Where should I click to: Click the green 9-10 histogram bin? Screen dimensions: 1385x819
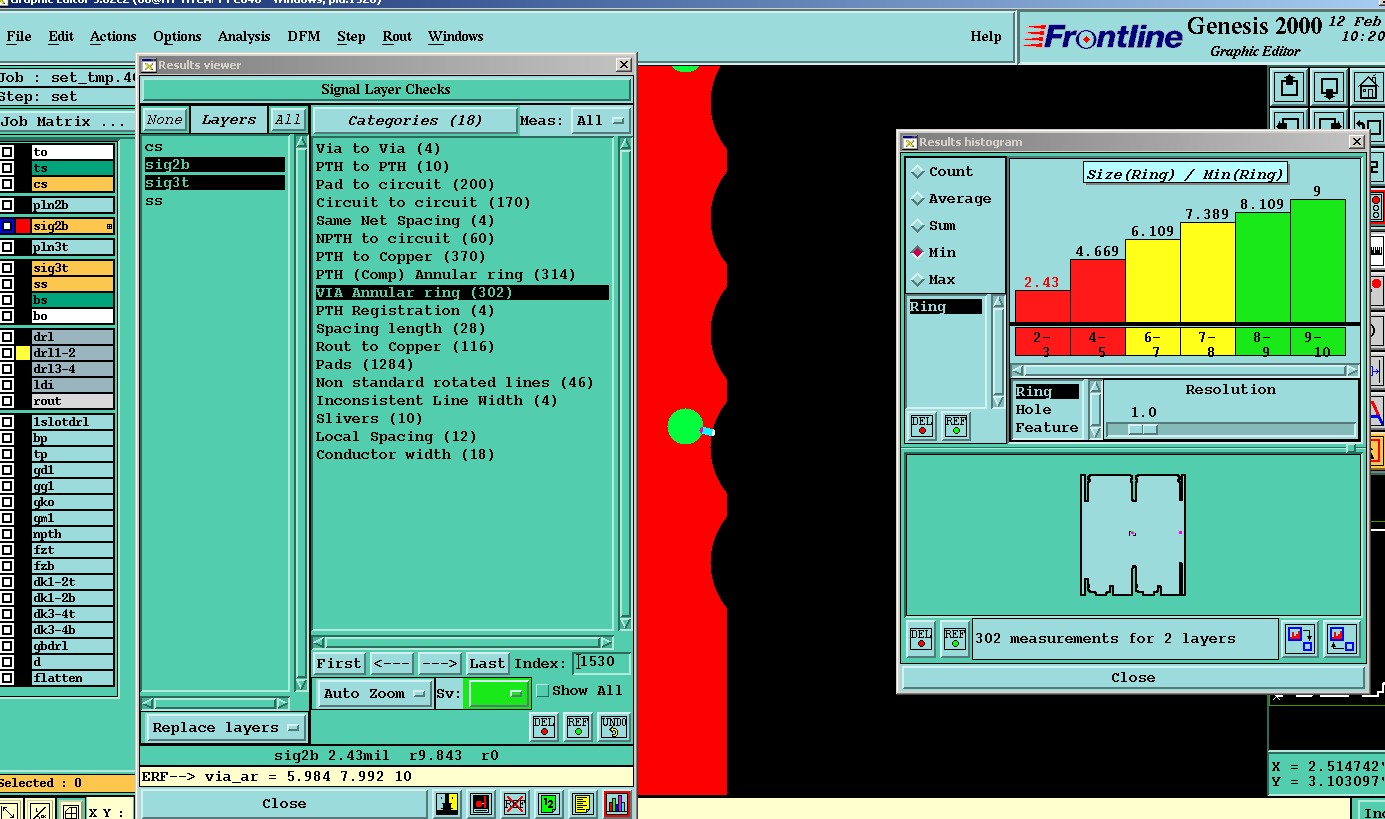[x=1317, y=342]
